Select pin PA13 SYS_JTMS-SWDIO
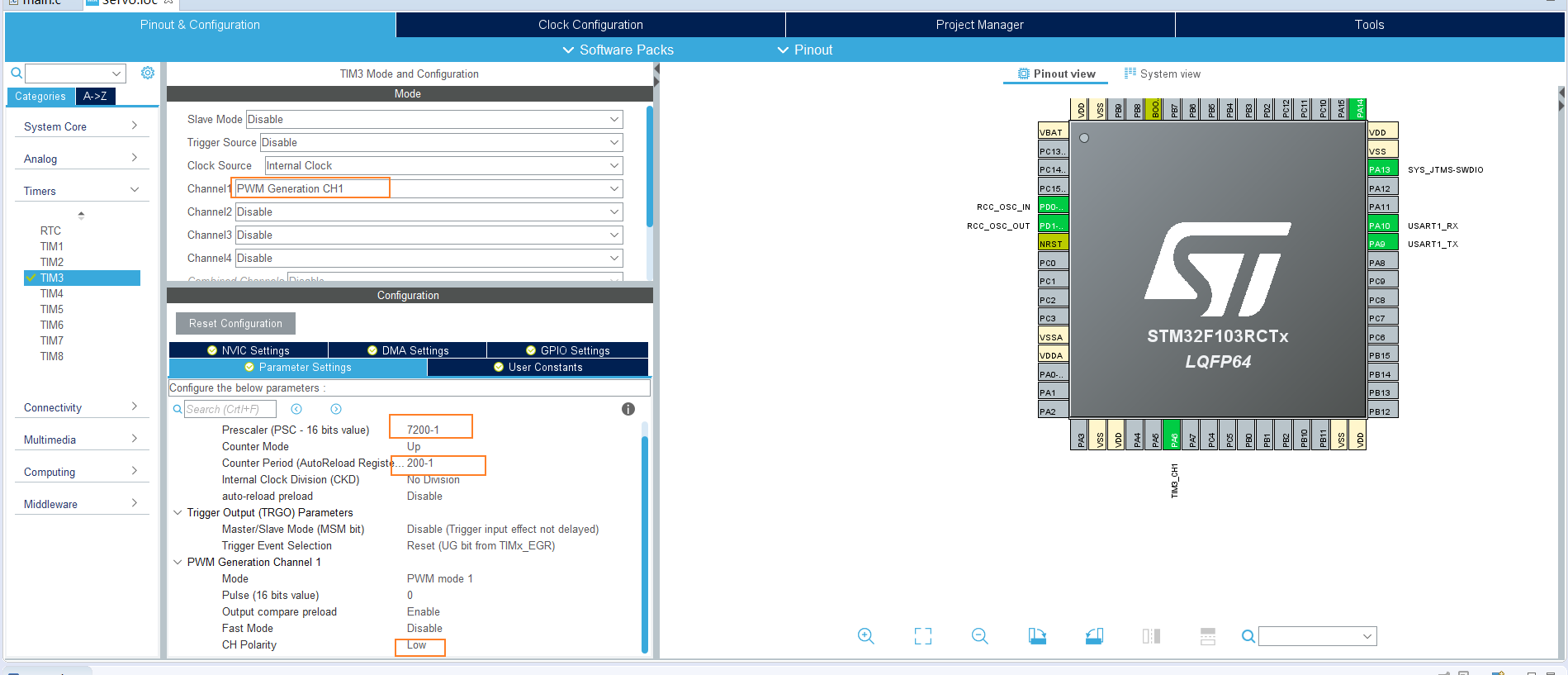The image size is (1568, 675). (1383, 169)
